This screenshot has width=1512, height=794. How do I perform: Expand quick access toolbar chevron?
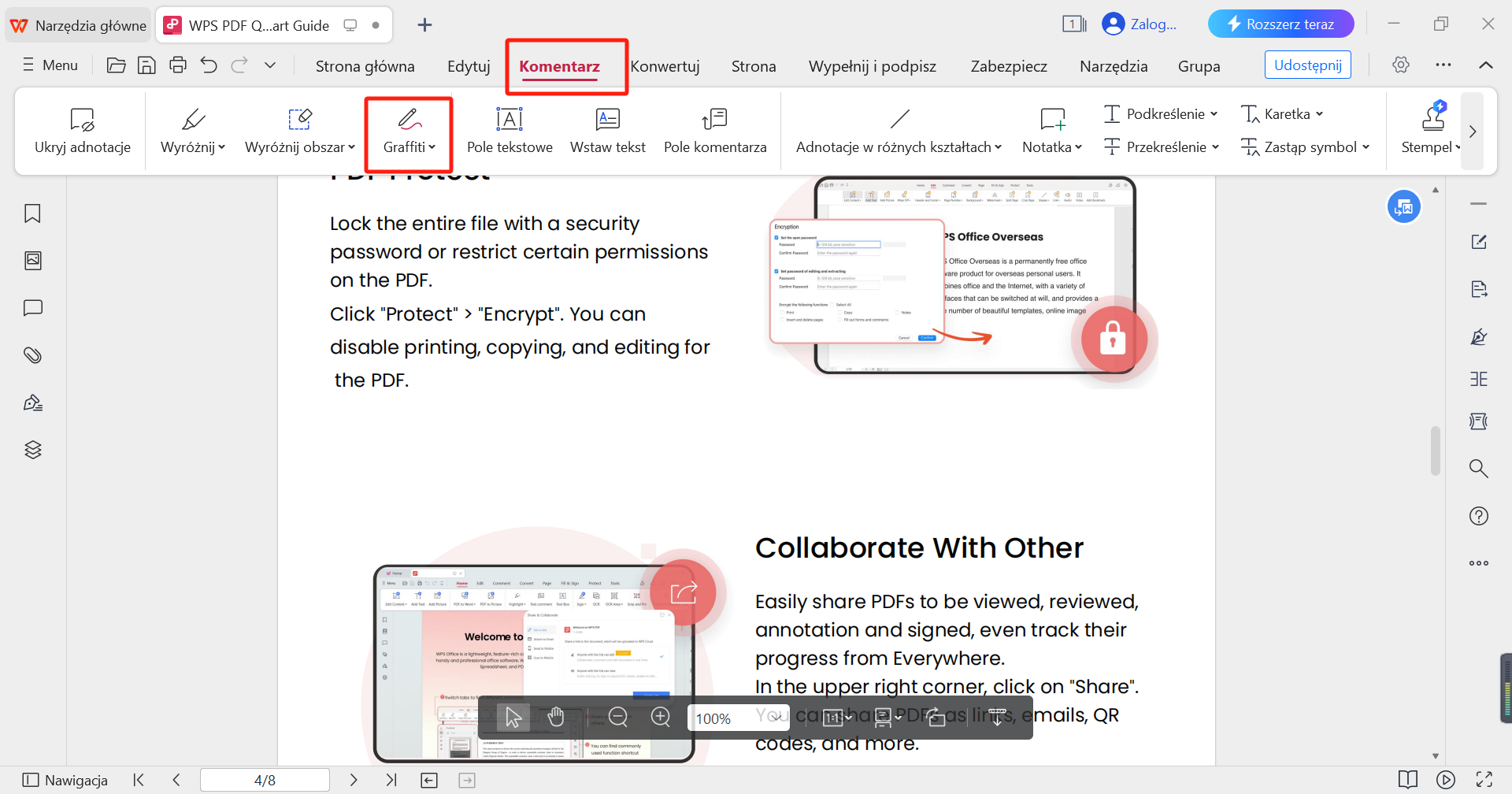(x=270, y=65)
